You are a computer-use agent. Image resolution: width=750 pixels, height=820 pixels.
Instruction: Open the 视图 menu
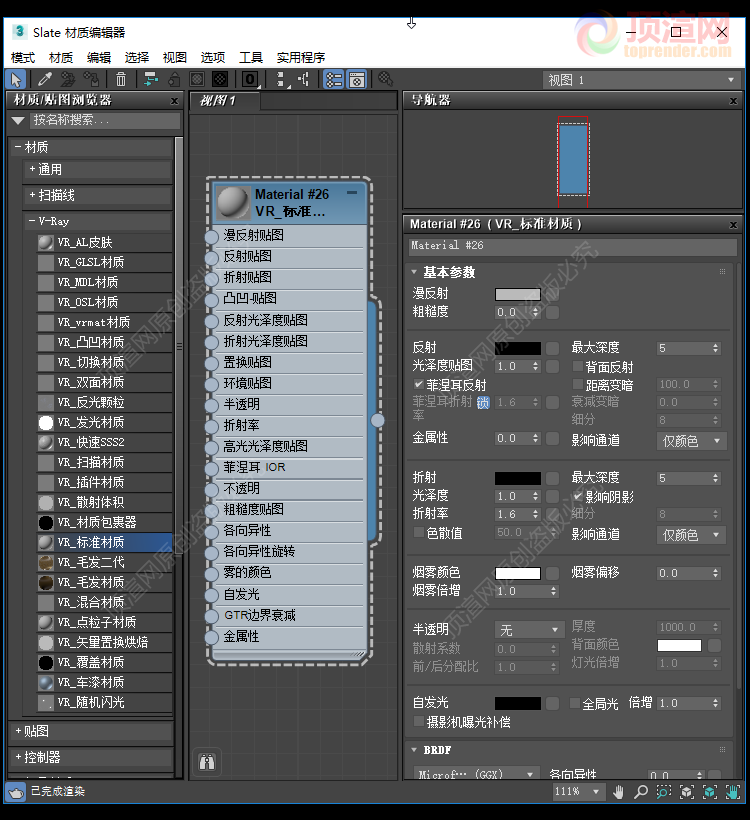(x=175, y=57)
